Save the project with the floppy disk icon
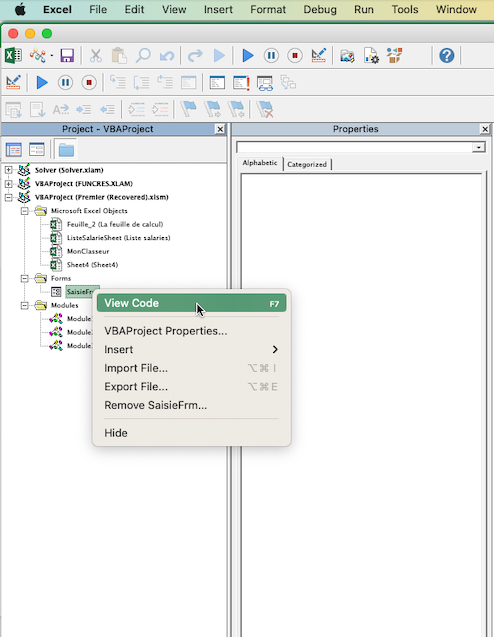 coord(67,55)
